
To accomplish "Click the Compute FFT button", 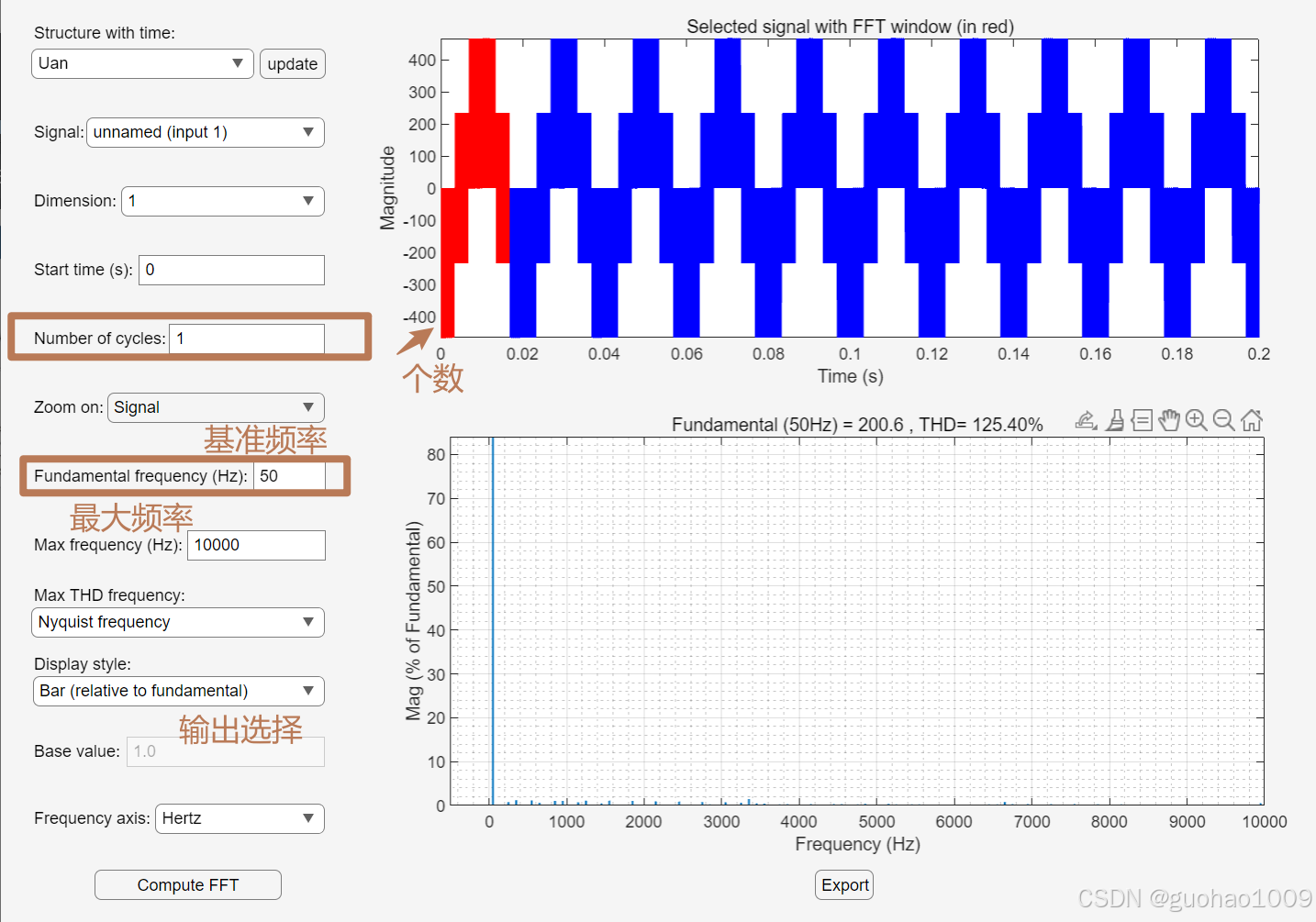I will (x=187, y=884).
